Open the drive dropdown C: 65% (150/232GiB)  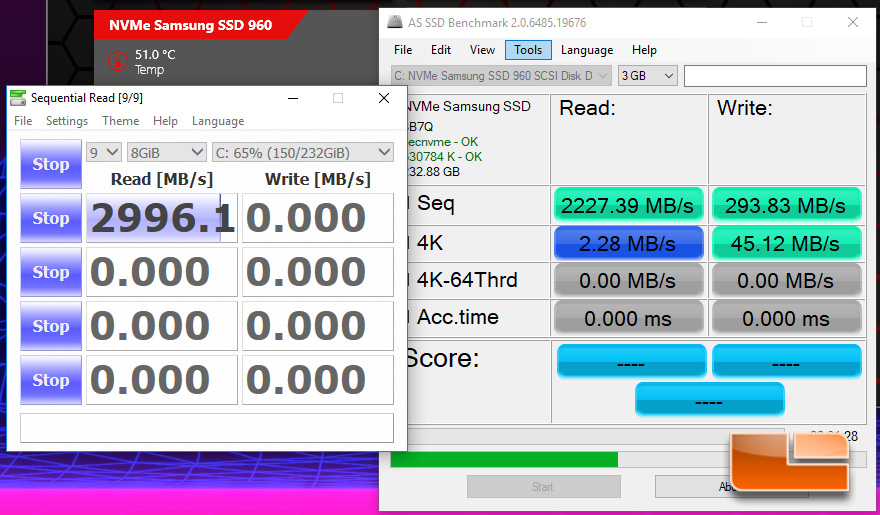coord(302,152)
